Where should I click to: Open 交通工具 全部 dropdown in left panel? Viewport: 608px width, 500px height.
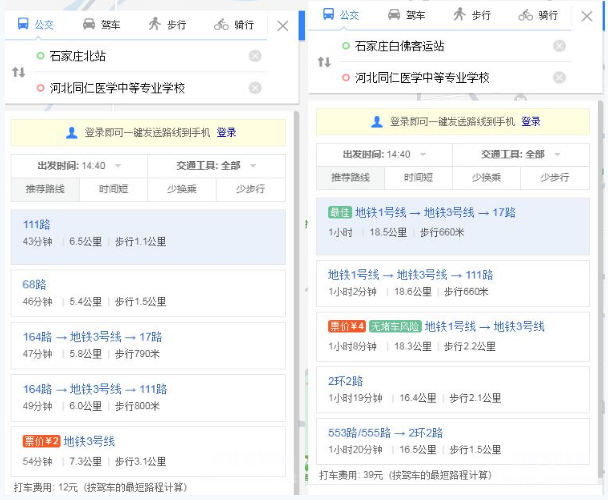coord(216,166)
